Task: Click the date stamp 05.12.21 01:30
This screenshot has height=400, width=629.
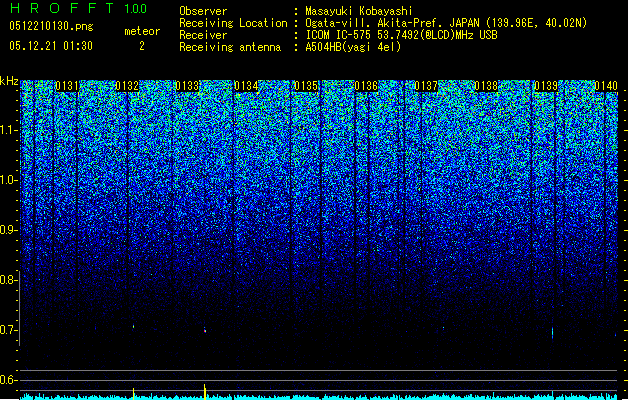Action: [51, 46]
